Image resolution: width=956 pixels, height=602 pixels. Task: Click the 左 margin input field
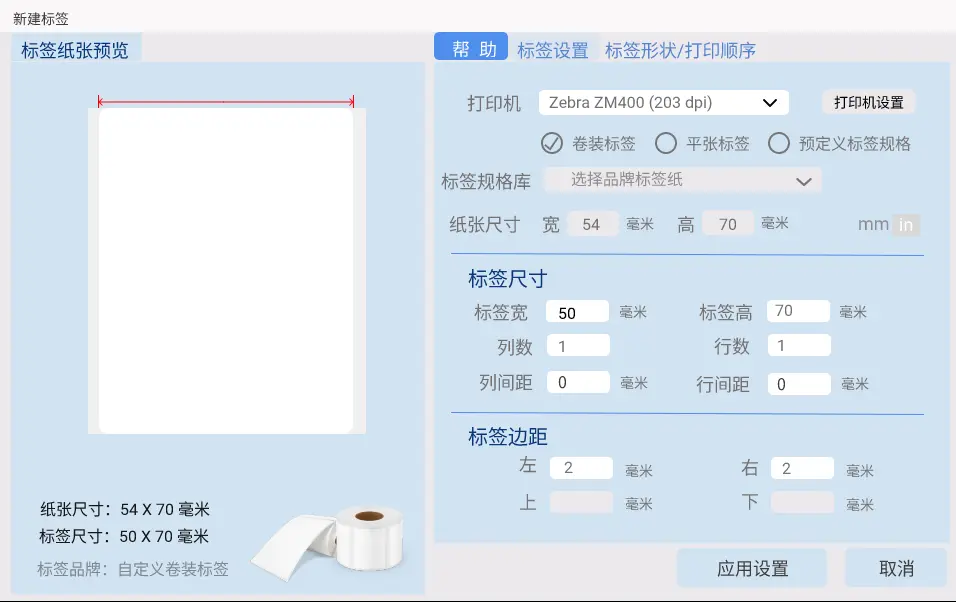[x=581, y=468]
